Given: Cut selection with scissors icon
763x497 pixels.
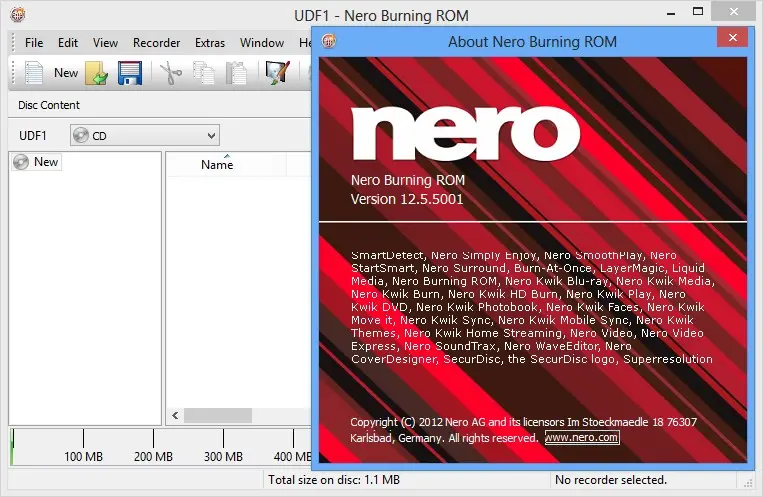Looking at the screenshot, I should 170,73.
